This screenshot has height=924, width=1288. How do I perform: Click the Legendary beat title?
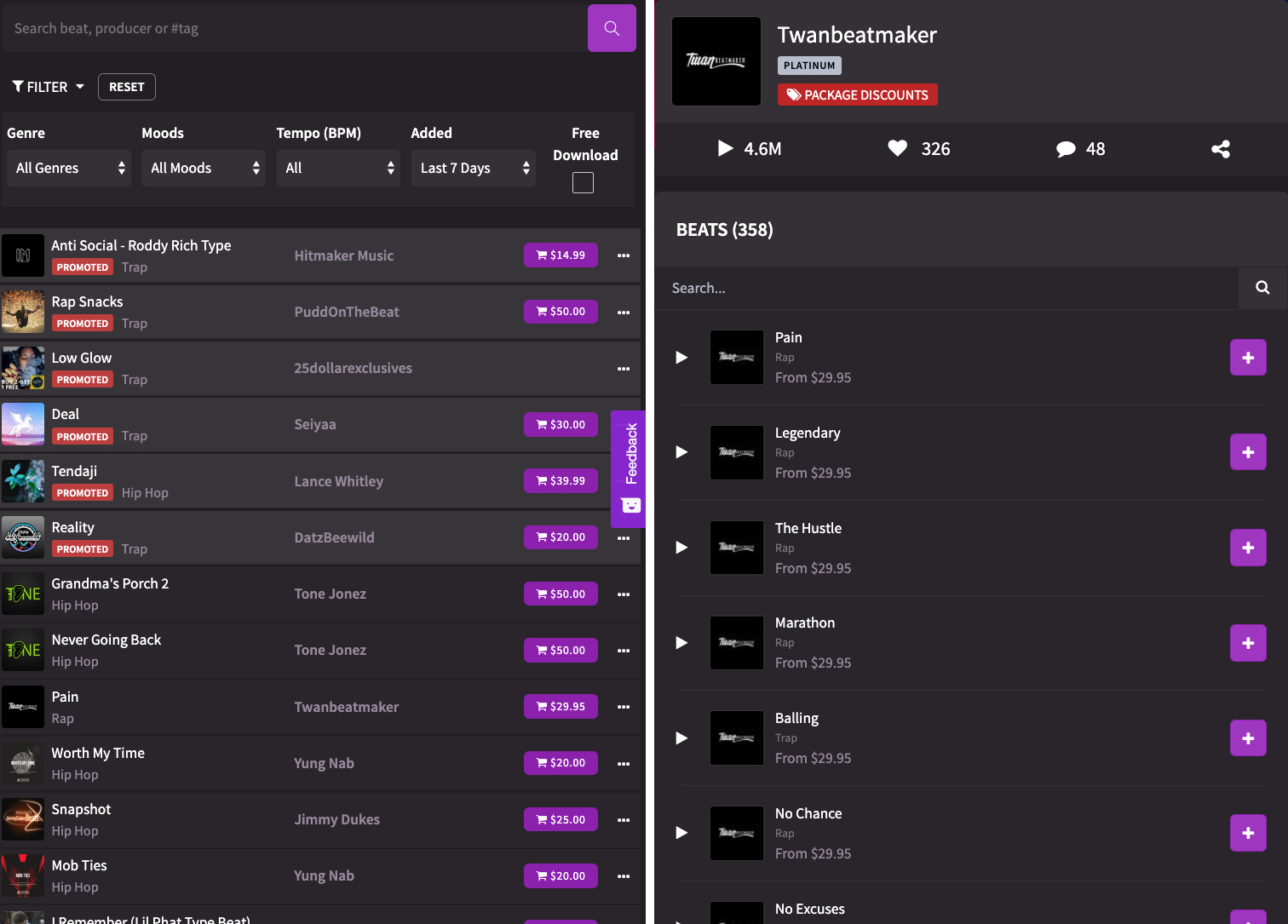point(808,433)
